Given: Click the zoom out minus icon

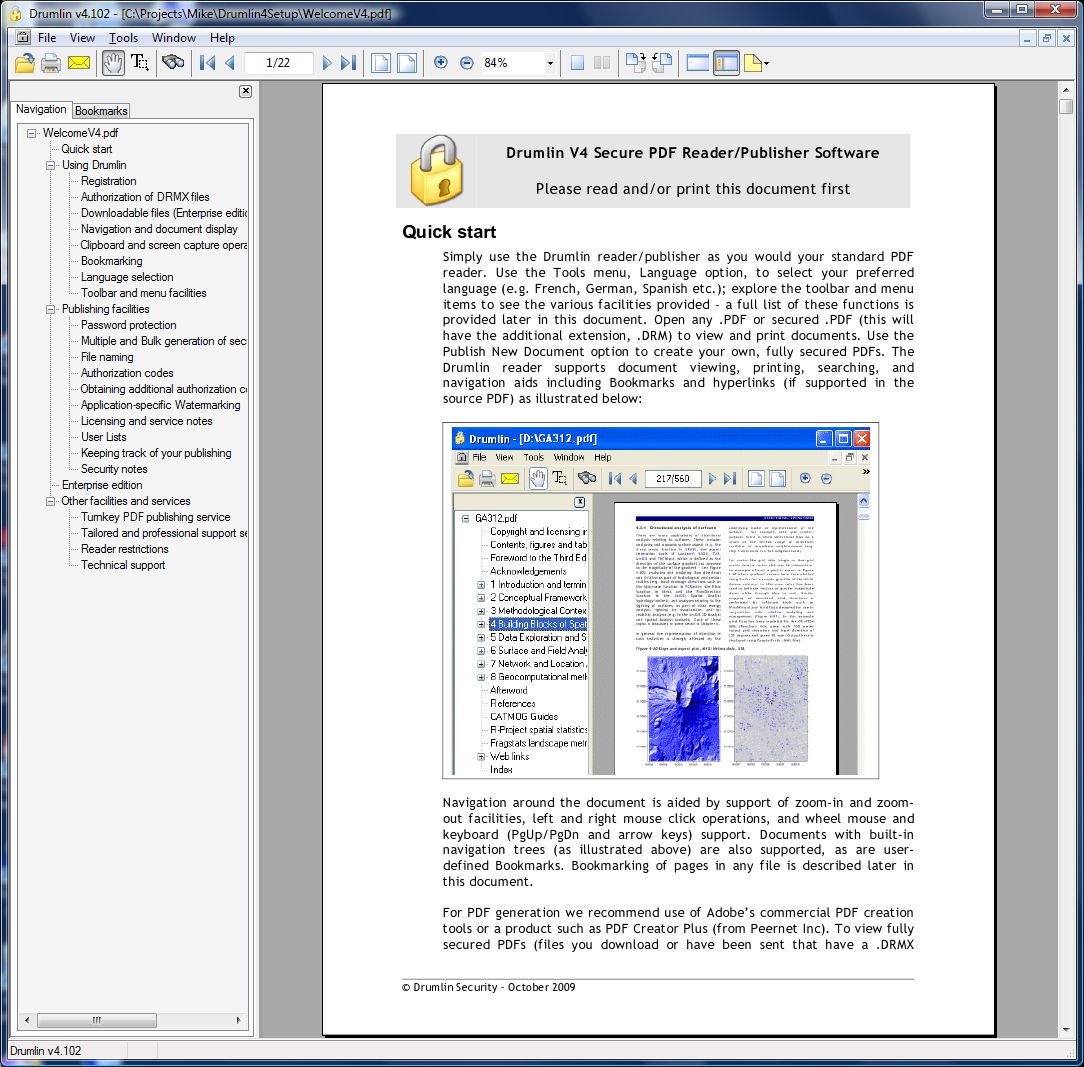Looking at the screenshot, I should coord(467,62).
